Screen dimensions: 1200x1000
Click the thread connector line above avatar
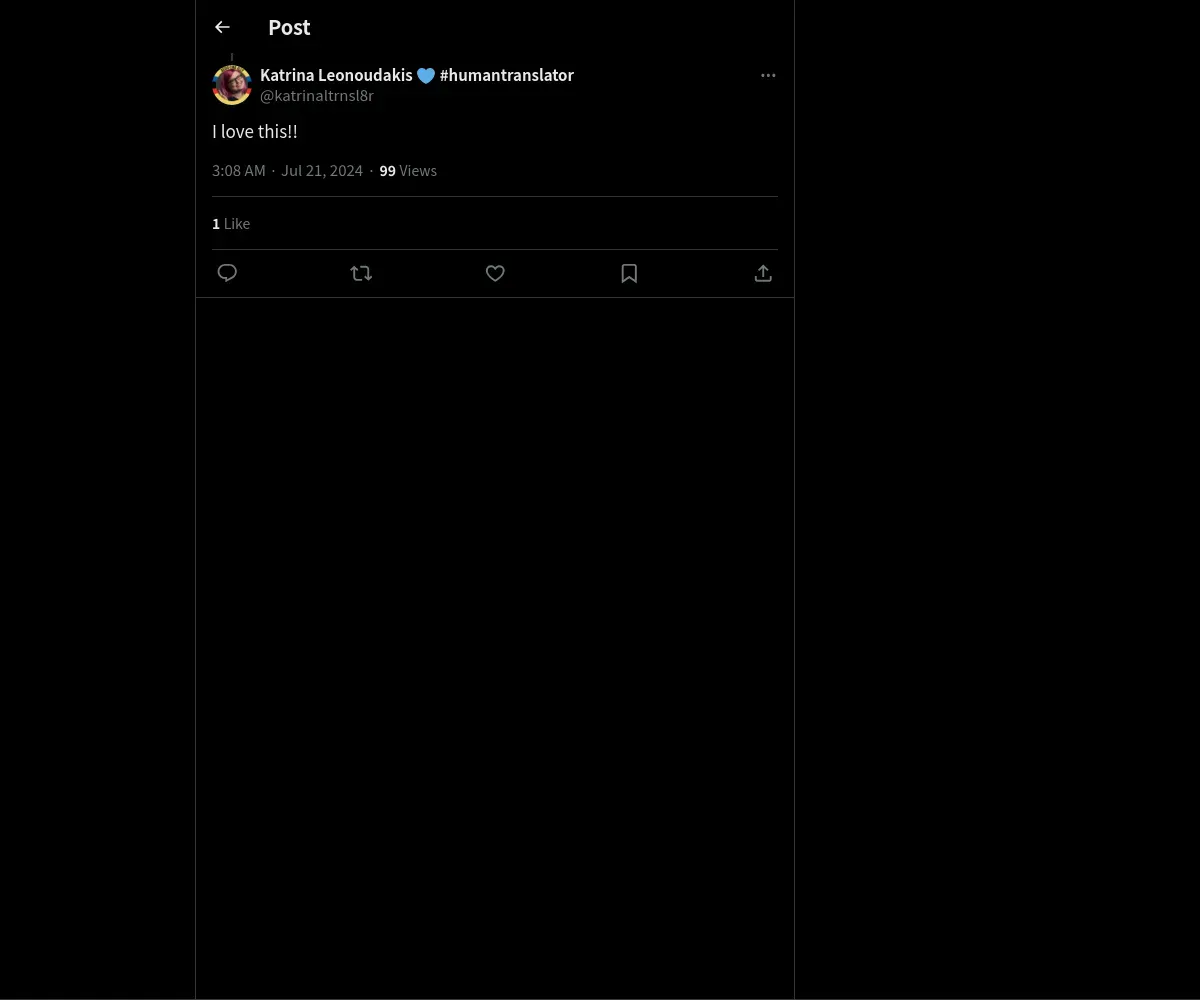tap(232, 58)
